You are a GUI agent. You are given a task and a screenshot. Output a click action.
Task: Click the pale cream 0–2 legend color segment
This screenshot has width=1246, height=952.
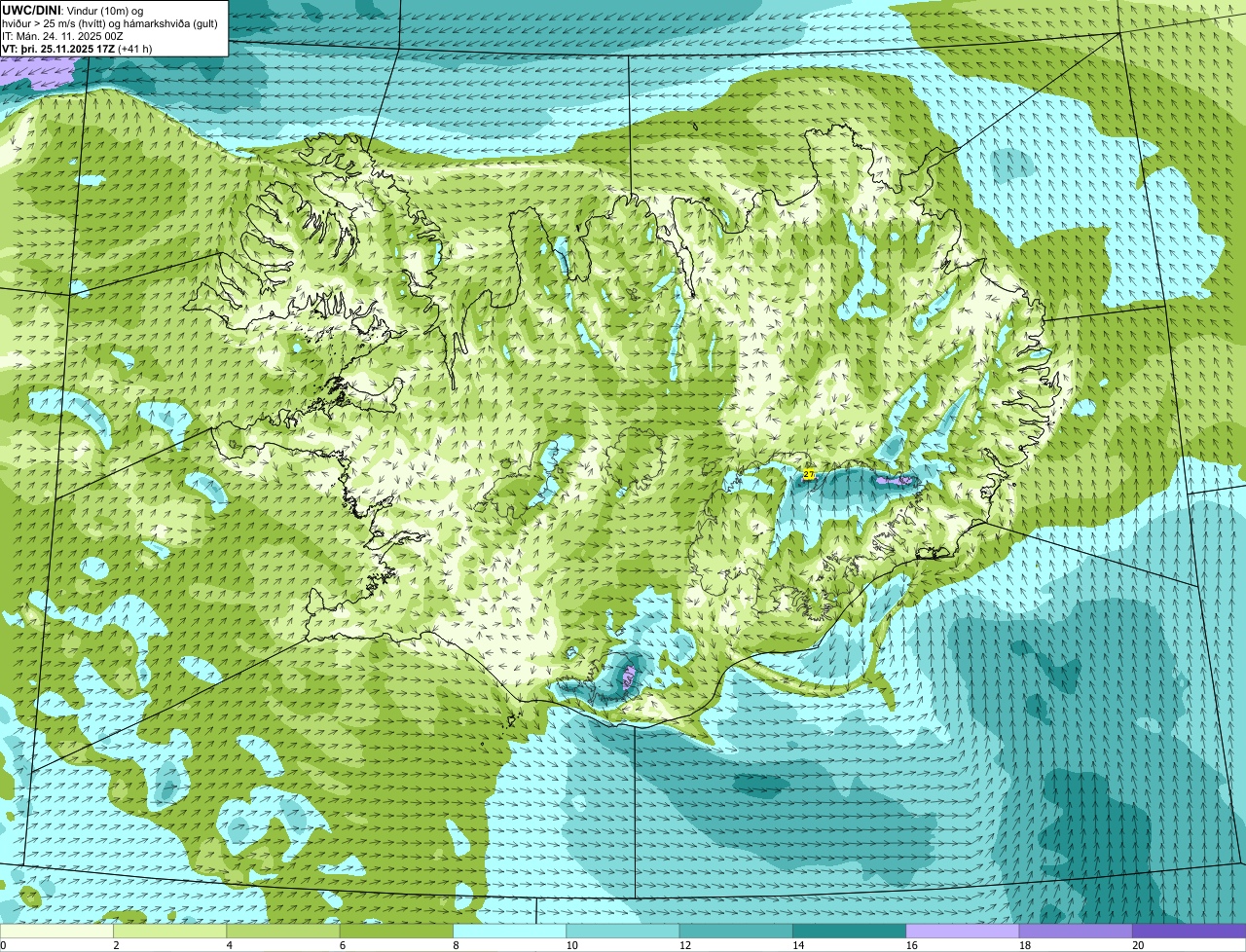click(x=56, y=932)
